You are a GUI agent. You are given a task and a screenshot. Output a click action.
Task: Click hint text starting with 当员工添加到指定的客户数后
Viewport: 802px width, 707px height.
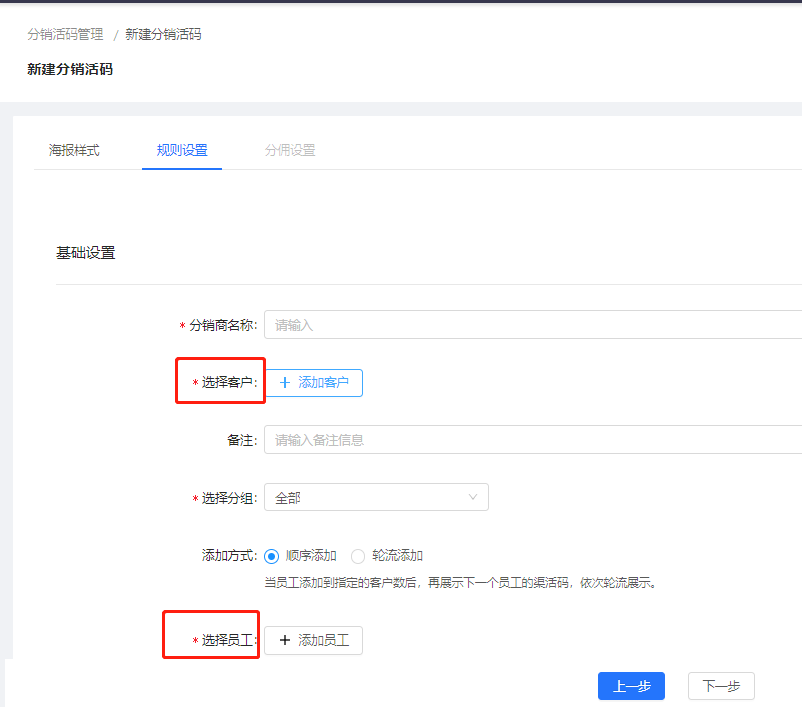pos(461,583)
